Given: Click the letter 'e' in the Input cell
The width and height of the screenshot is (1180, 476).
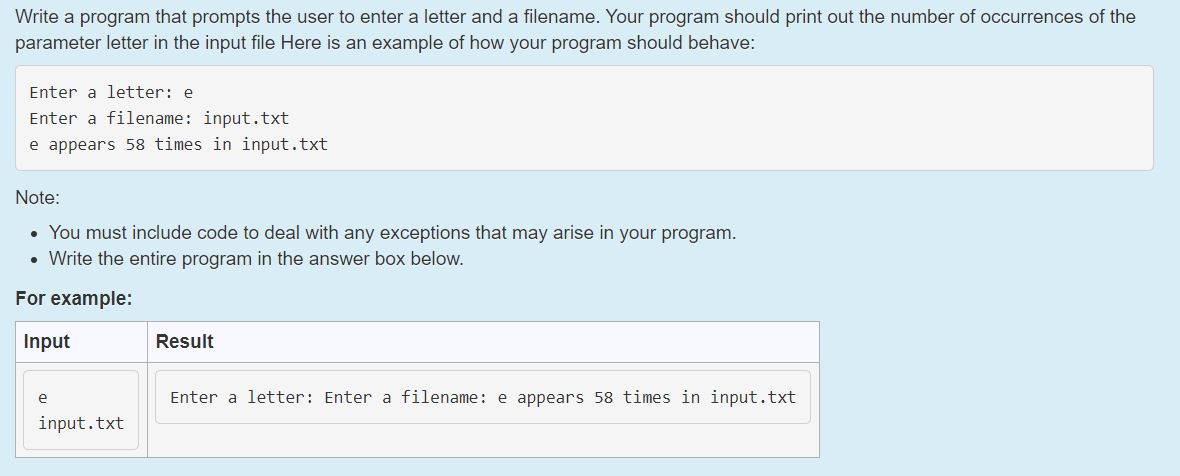Looking at the screenshot, I should [x=43, y=397].
